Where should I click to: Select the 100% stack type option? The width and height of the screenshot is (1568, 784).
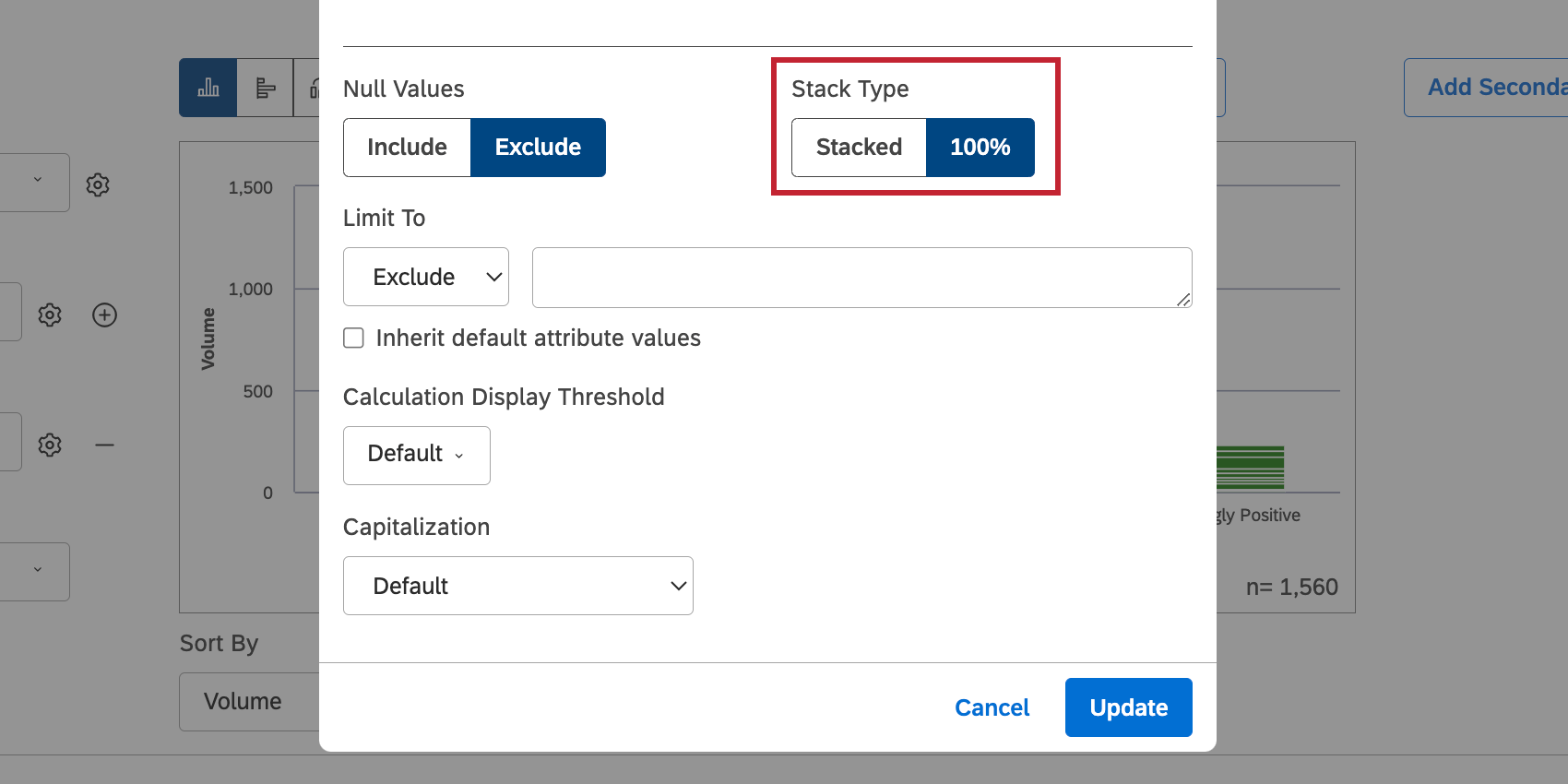click(x=980, y=147)
